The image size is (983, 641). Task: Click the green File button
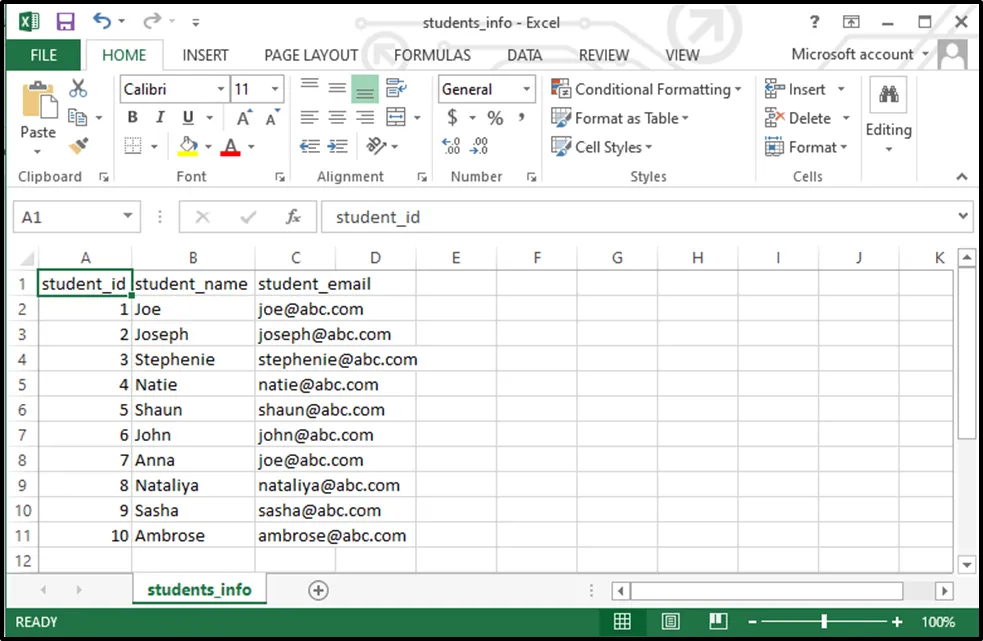[x=44, y=55]
